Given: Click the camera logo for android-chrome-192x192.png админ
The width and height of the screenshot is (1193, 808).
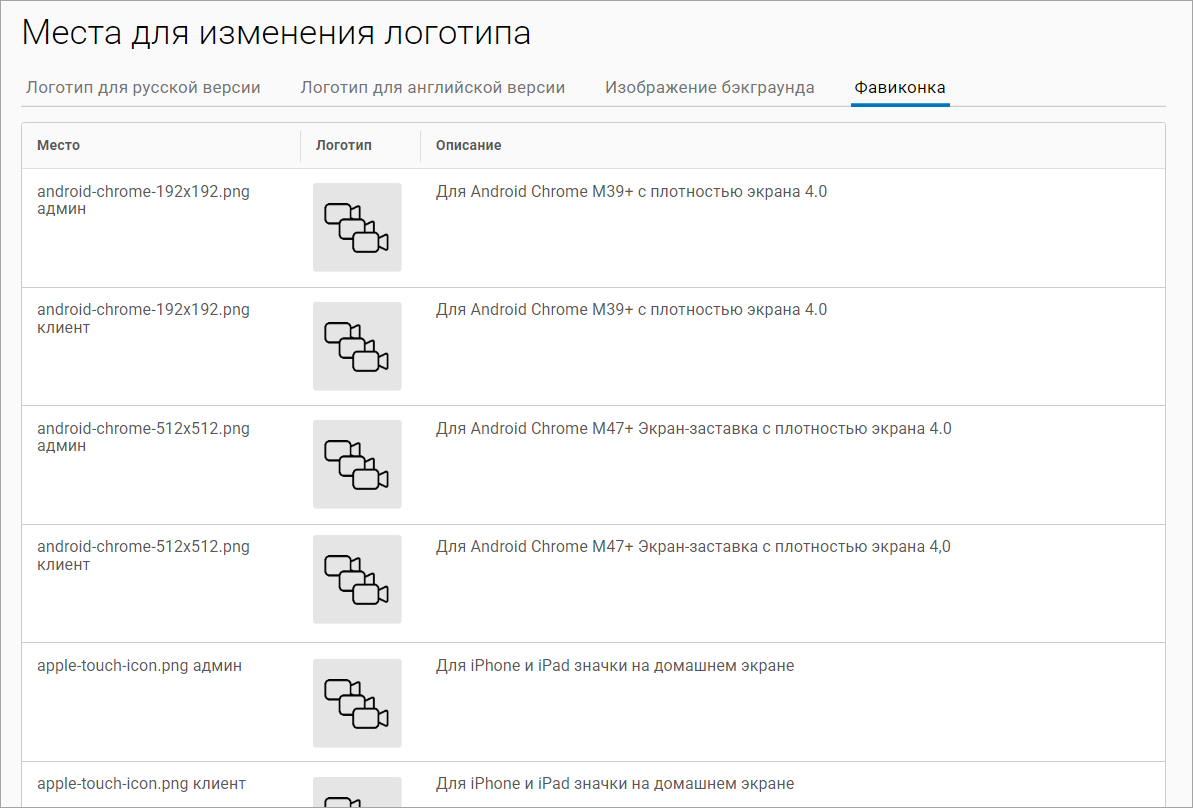Looking at the screenshot, I should [356, 227].
